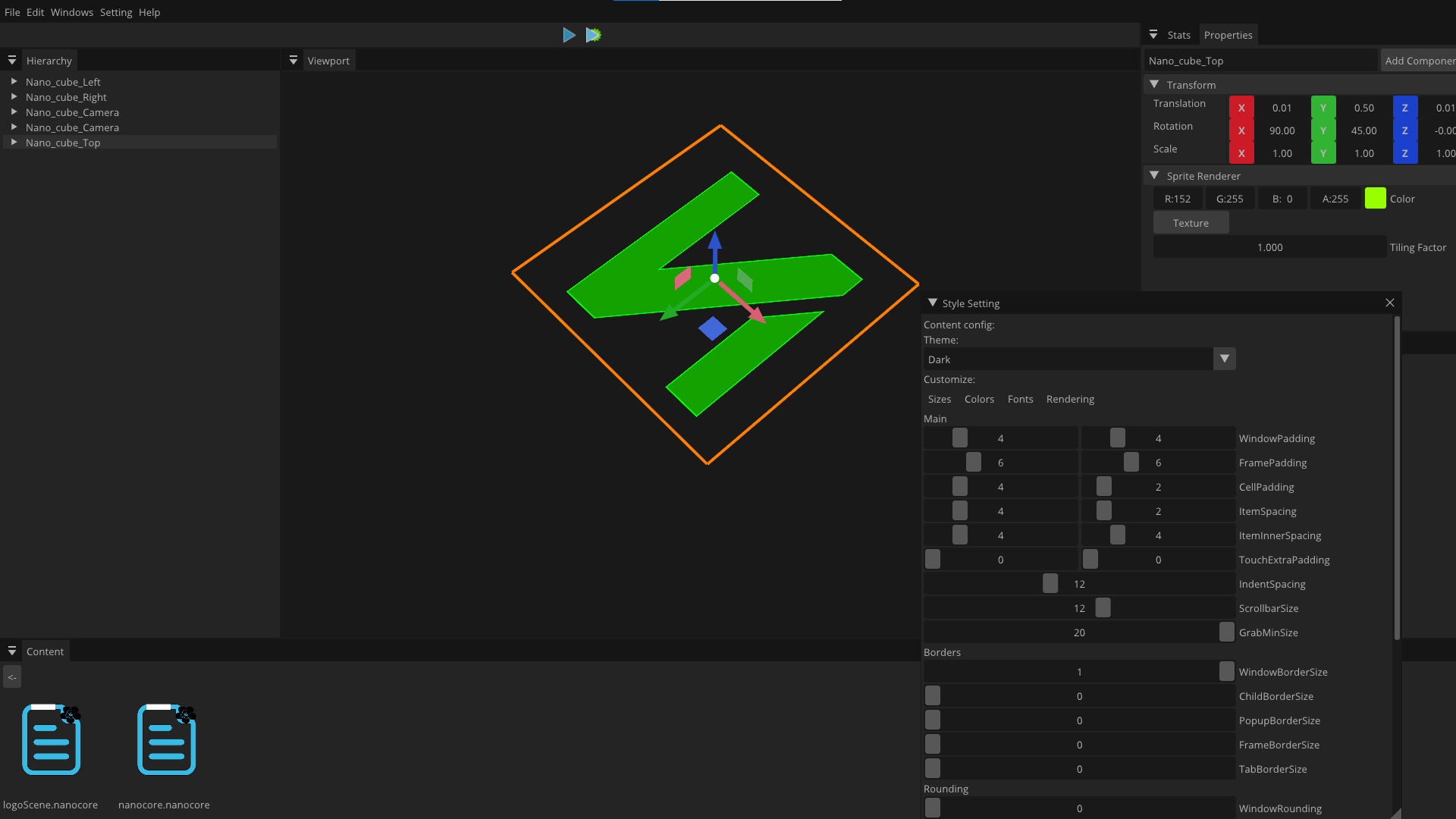Click the play-with-gear simulate icon
Image resolution: width=1456 pixels, height=819 pixels.
[593, 35]
